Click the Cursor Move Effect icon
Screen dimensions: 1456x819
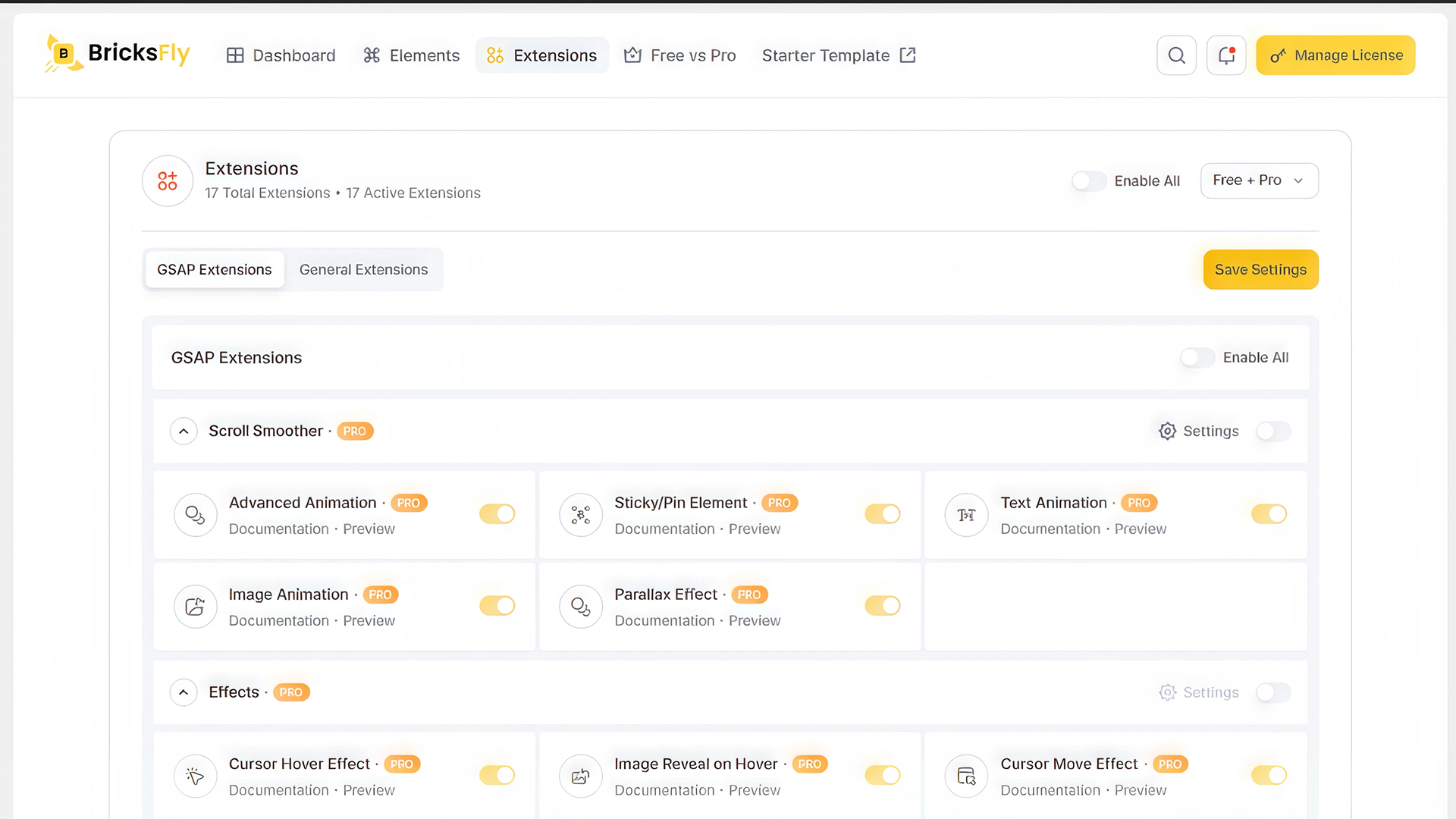(x=966, y=776)
